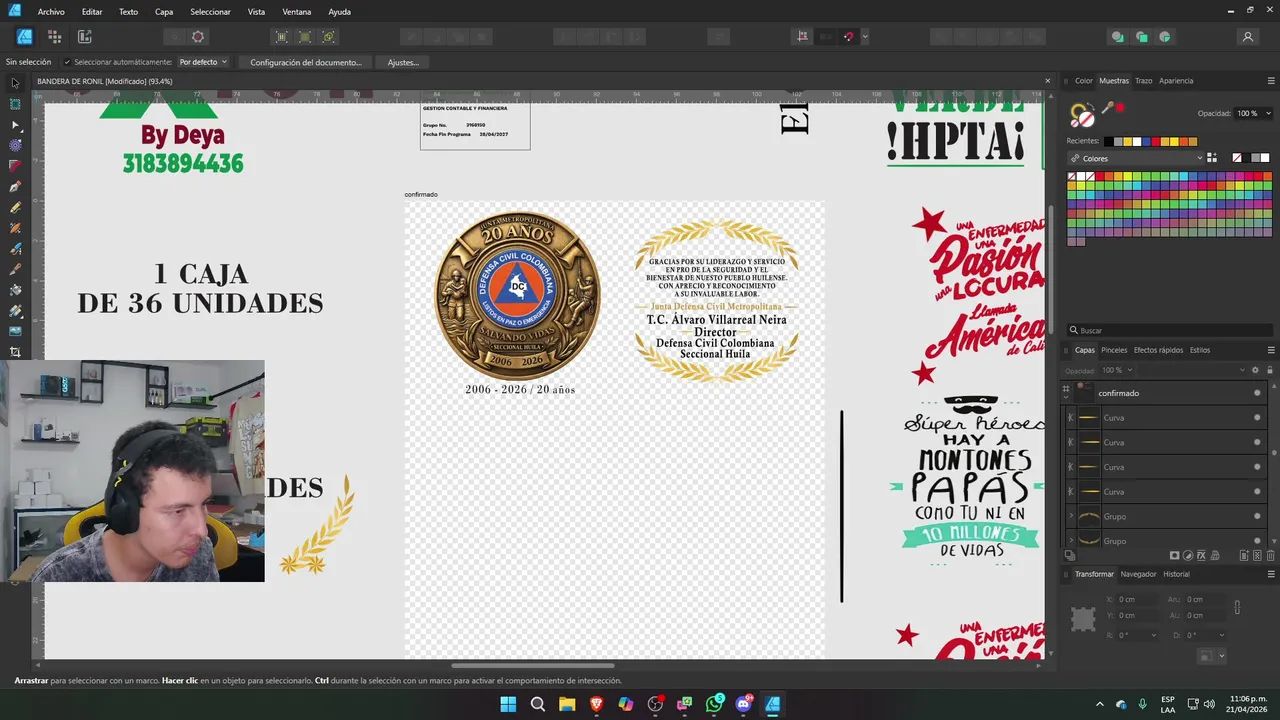Select the no-fill swatch beside Colores
Image resolution: width=1280 pixels, height=720 pixels.
[x=1237, y=158]
